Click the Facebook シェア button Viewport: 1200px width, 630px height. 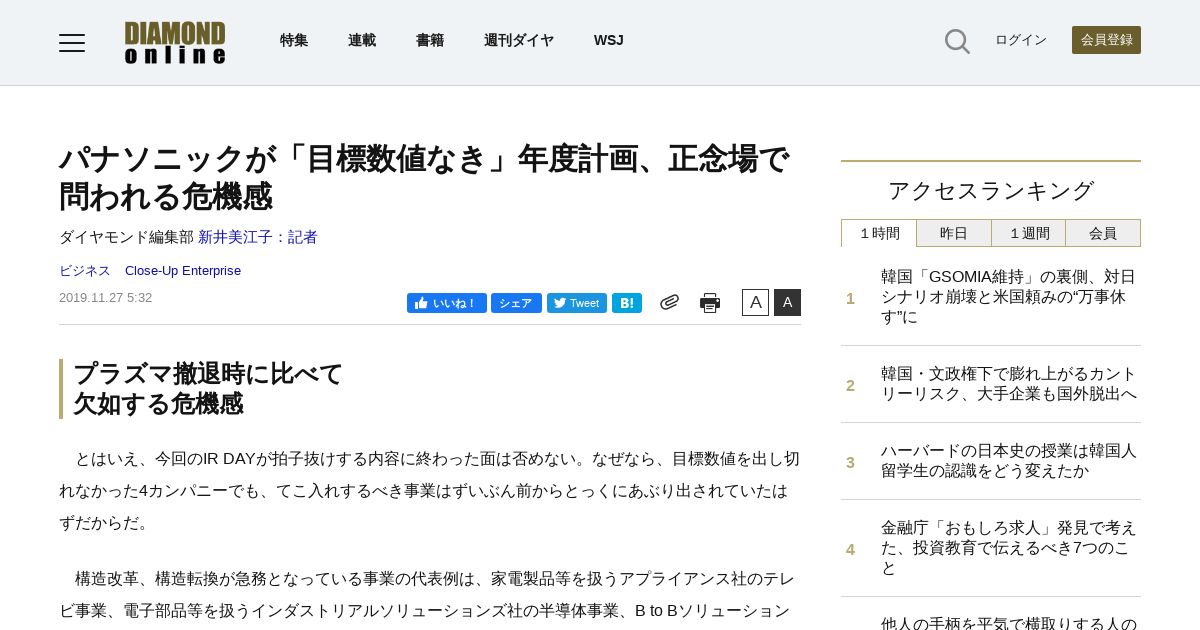[x=516, y=303]
